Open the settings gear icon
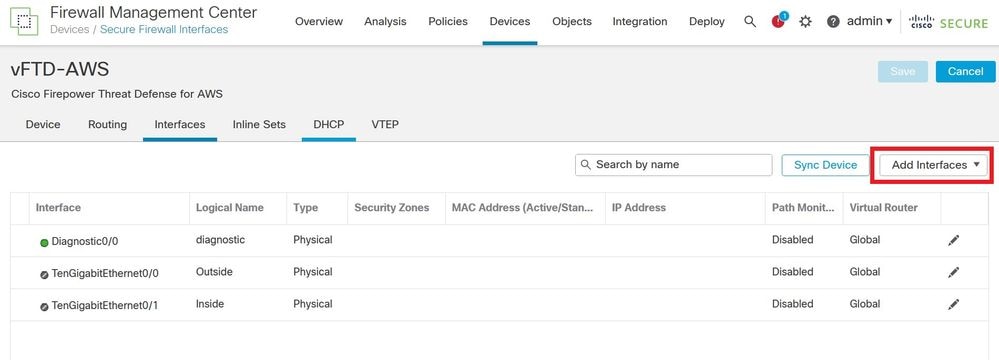The height and width of the screenshot is (360, 999). point(805,22)
